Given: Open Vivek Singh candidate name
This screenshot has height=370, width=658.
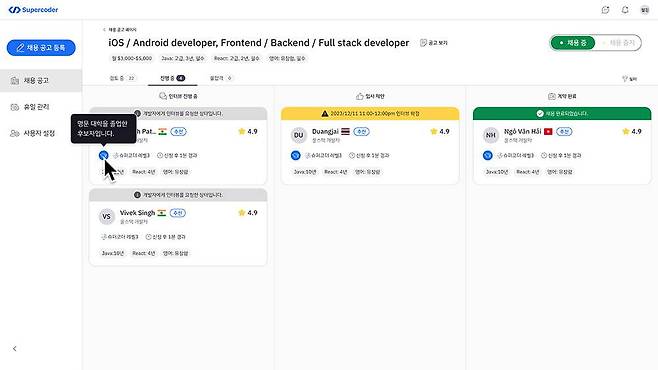Looking at the screenshot, I should [137, 213].
